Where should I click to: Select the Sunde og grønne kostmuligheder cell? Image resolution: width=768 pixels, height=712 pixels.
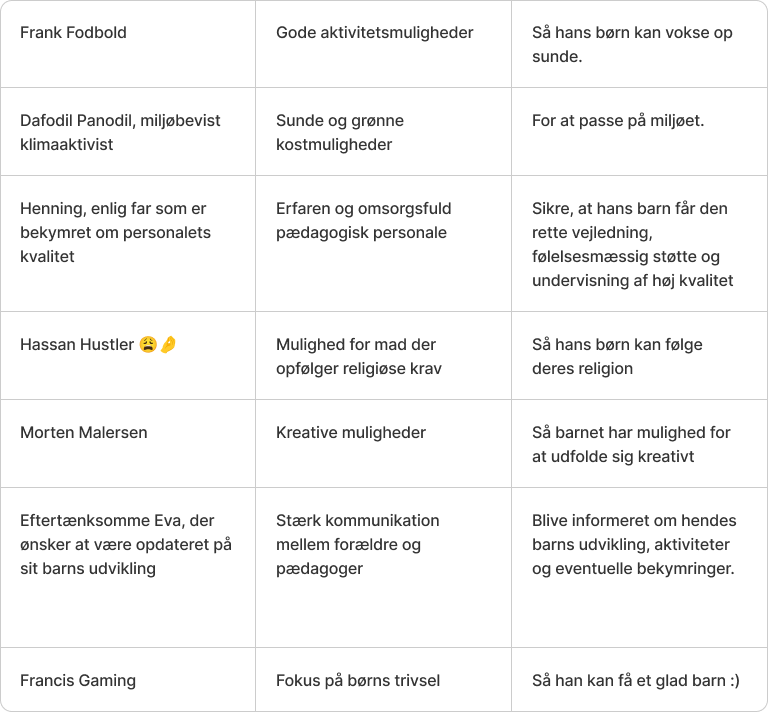[384, 132]
